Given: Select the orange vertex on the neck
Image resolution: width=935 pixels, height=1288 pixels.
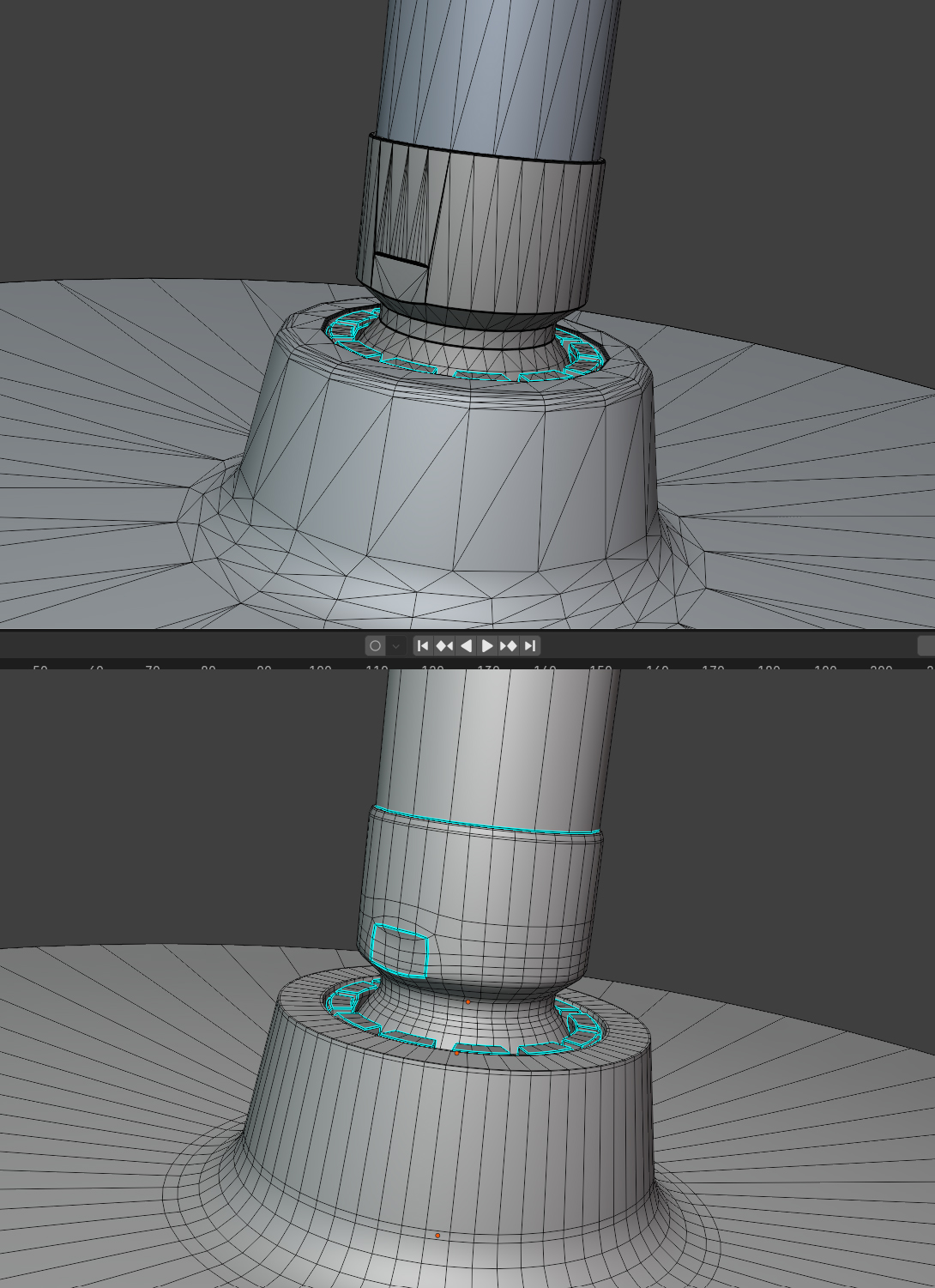Looking at the screenshot, I should coord(467,1001).
